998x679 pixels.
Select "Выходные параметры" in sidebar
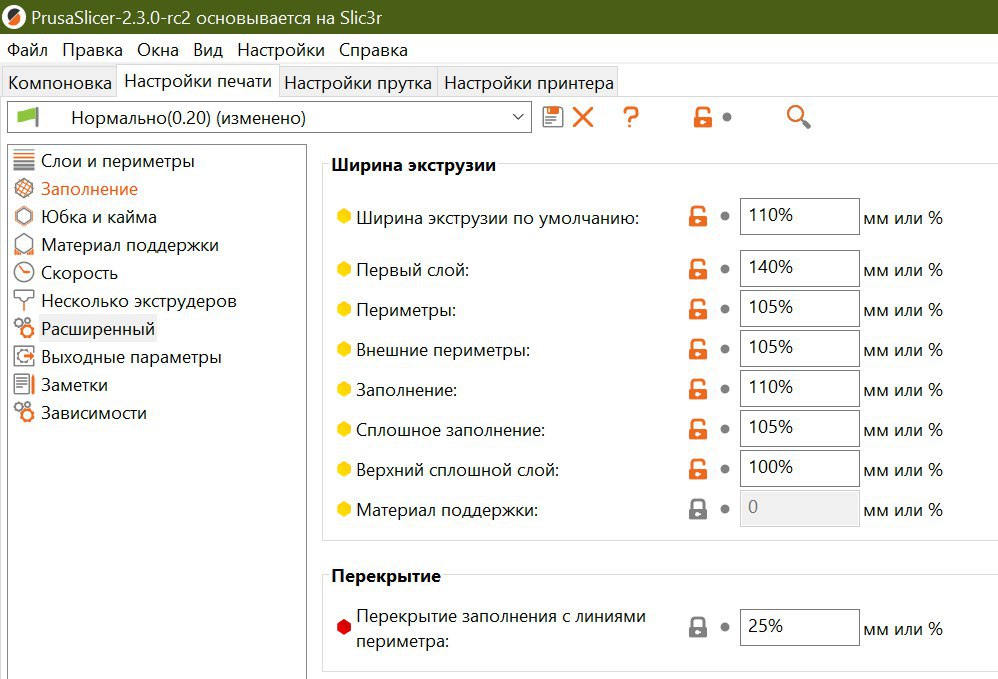(131, 357)
